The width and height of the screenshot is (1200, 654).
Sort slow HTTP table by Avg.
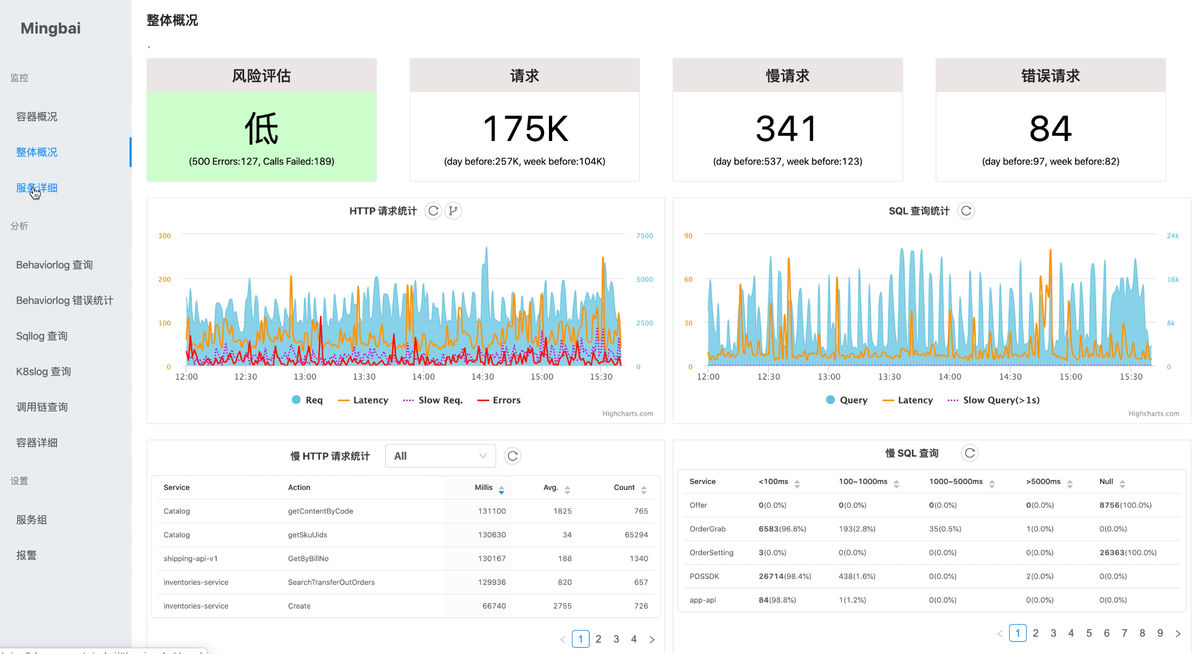[567, 489]
